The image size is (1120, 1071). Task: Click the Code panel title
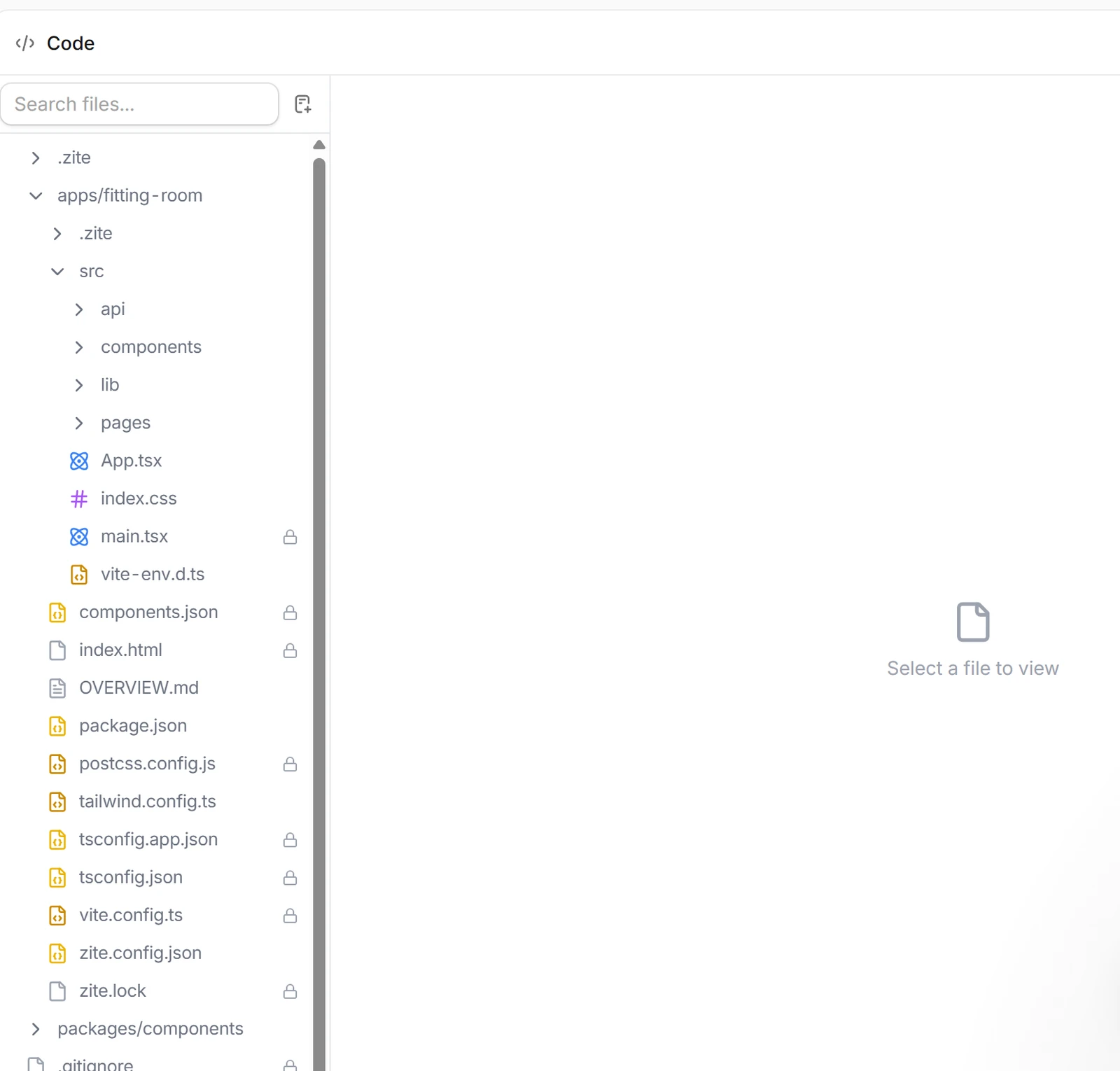tap(71, 43)
